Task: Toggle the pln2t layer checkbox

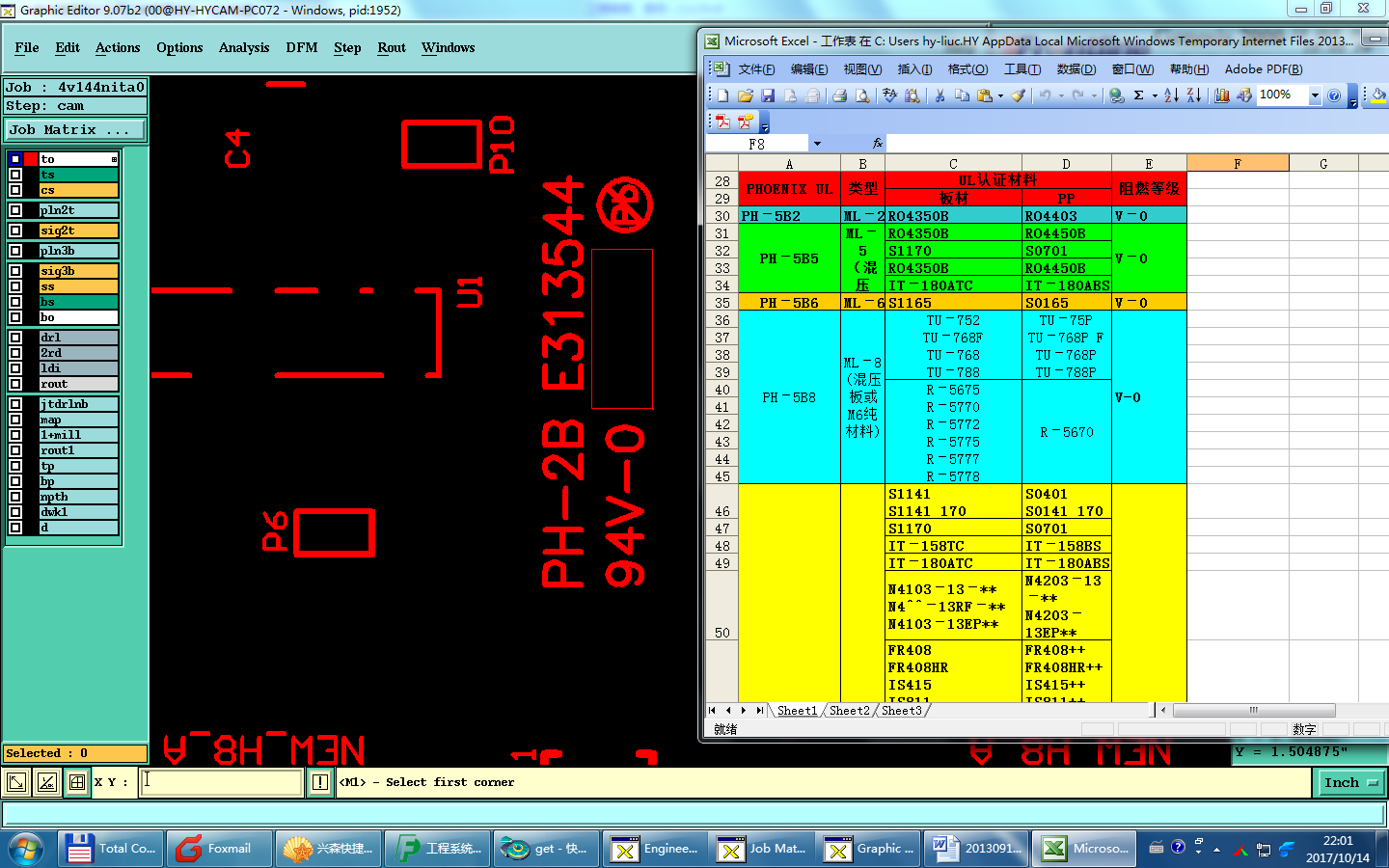Action: pos(15,210)
